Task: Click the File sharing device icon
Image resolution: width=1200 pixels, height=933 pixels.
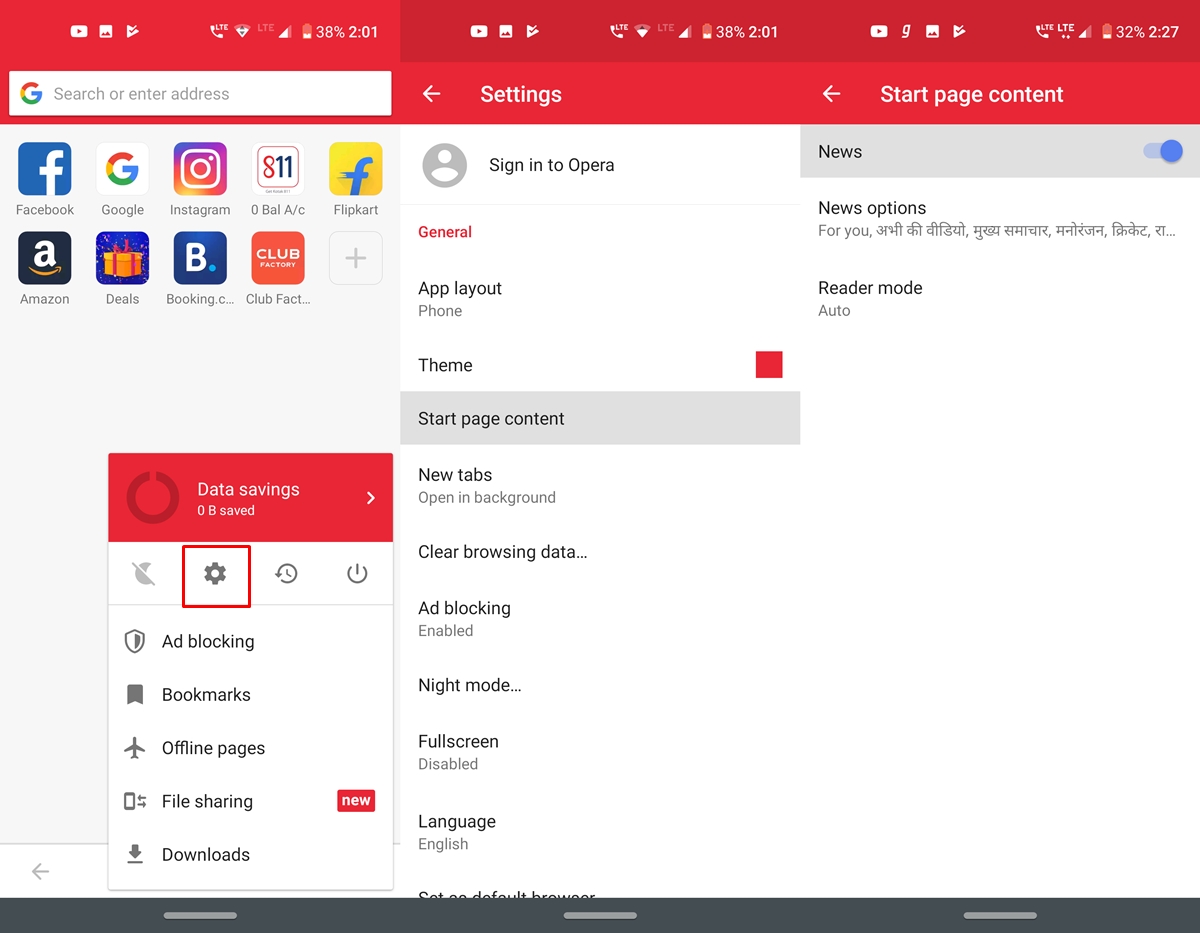Action: tap(135, 801)
